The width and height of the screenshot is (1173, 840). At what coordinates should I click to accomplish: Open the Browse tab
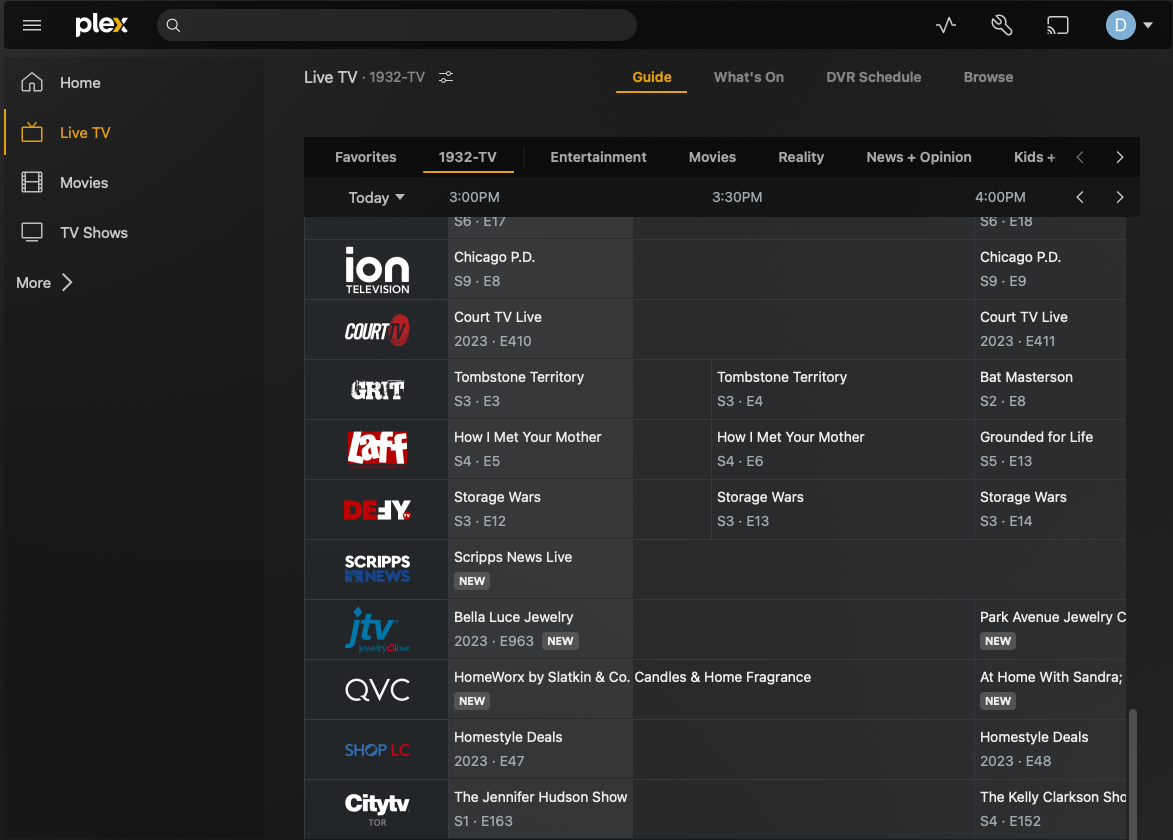(987, 77)
